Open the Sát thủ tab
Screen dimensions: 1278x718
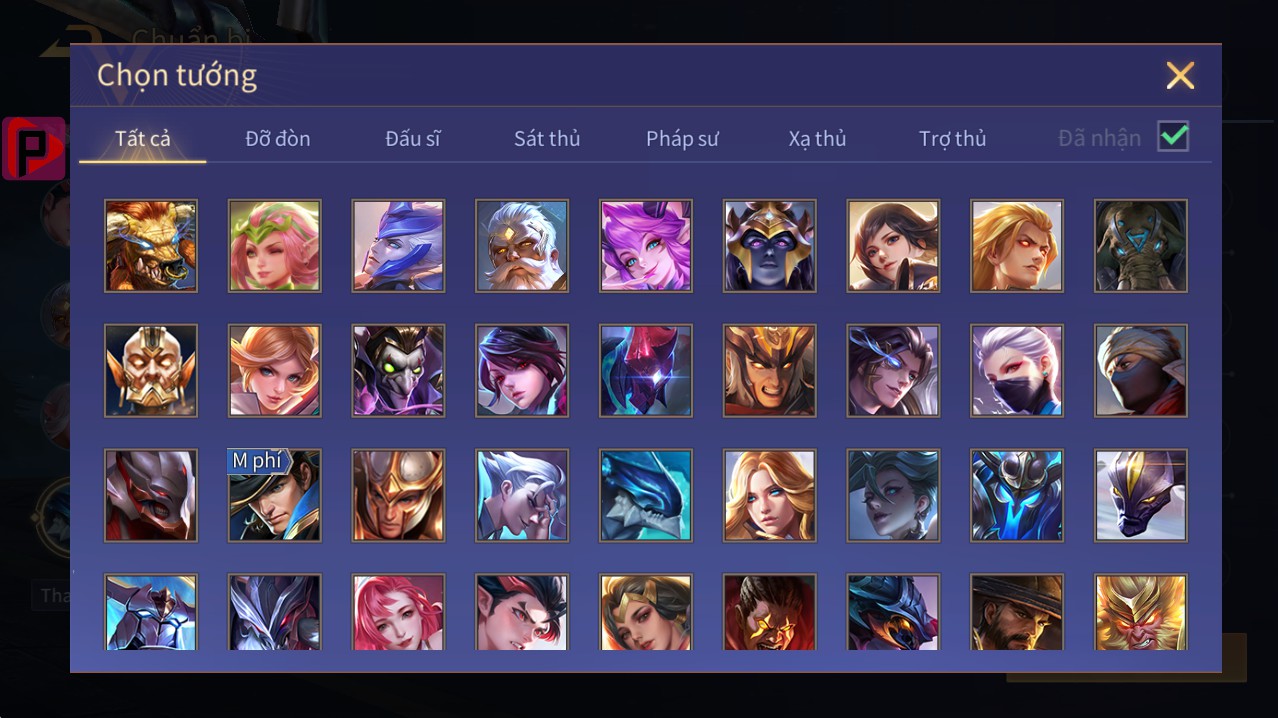click(547, 139)
